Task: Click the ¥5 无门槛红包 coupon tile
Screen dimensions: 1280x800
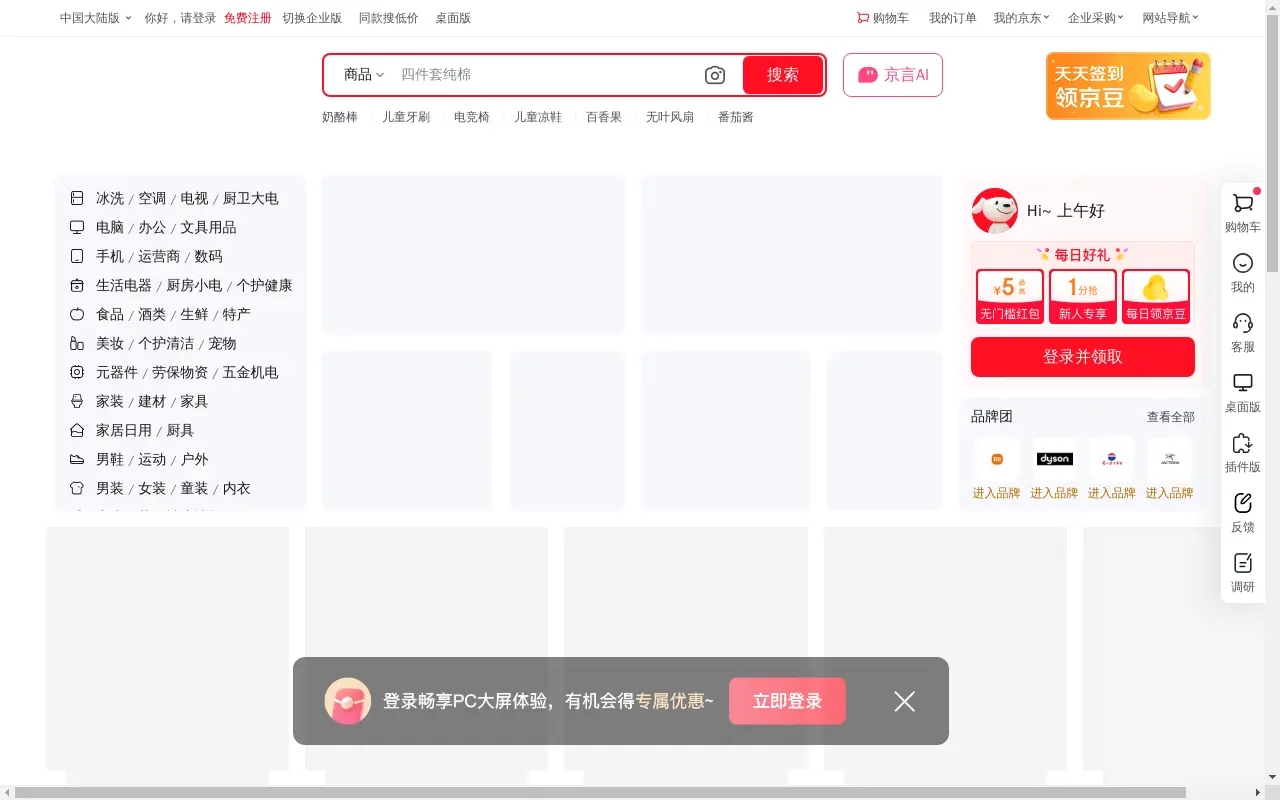Action: pos(1010,297)
